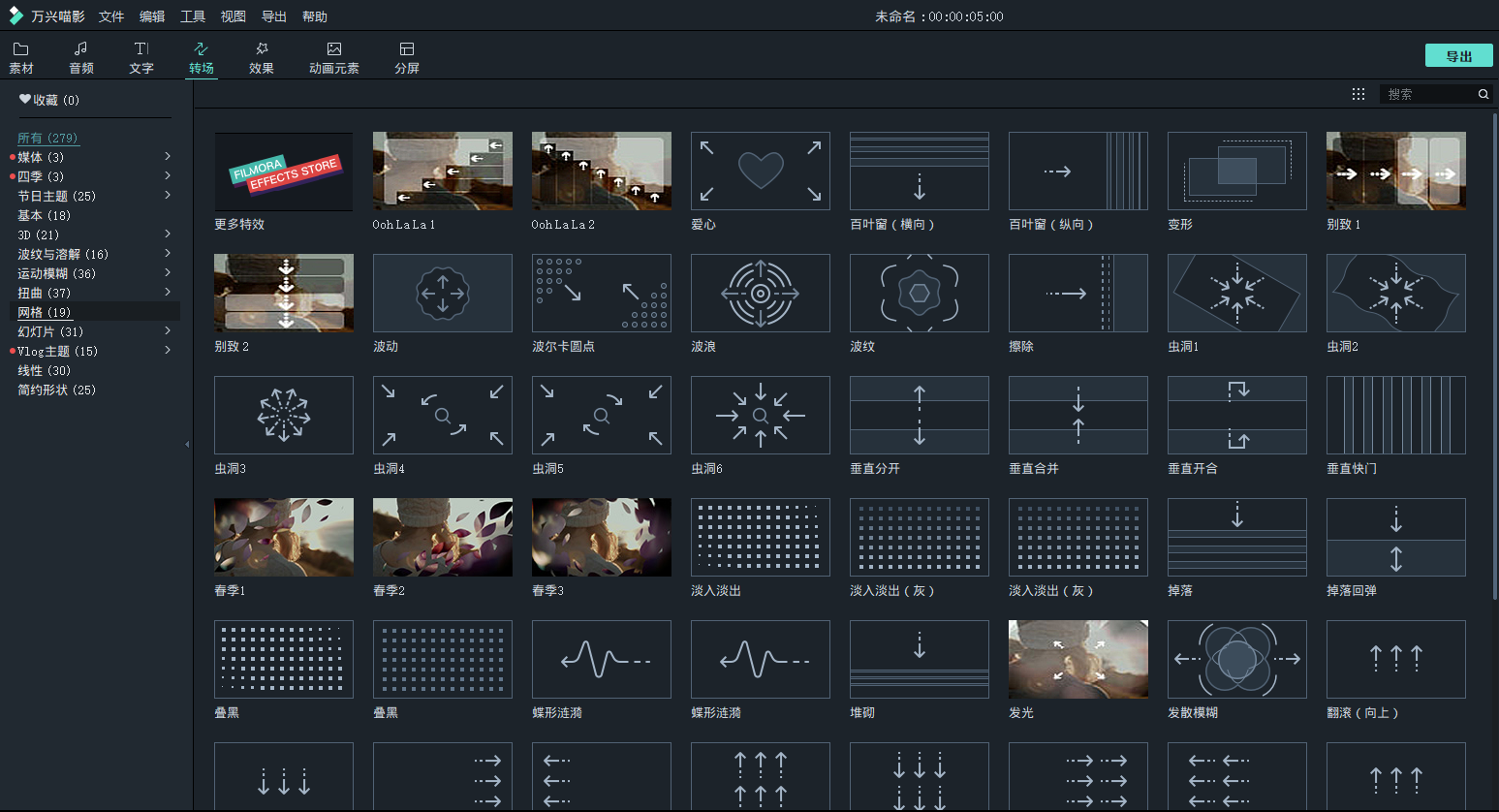Viewport: 1499px width, 812px height.
Task: Expand the 3D category chevron
Action: [168, 234]
